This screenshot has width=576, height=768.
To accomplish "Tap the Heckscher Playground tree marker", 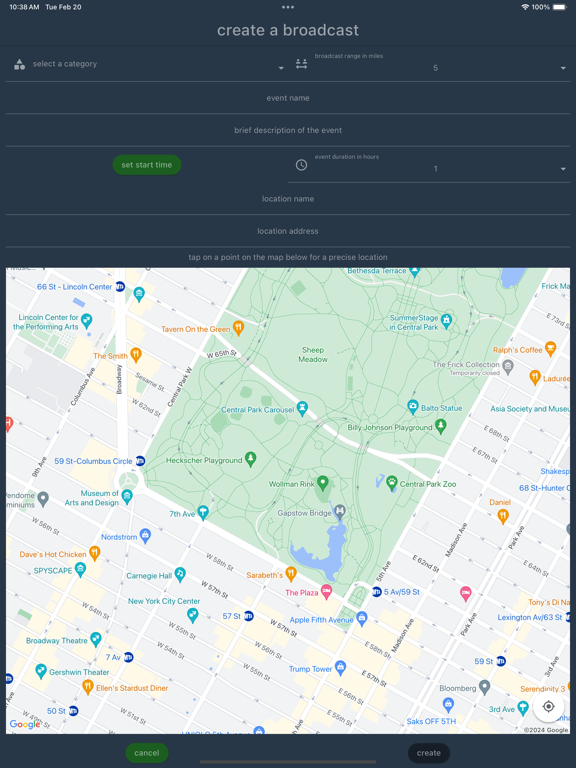I will [x=251, y=459].
